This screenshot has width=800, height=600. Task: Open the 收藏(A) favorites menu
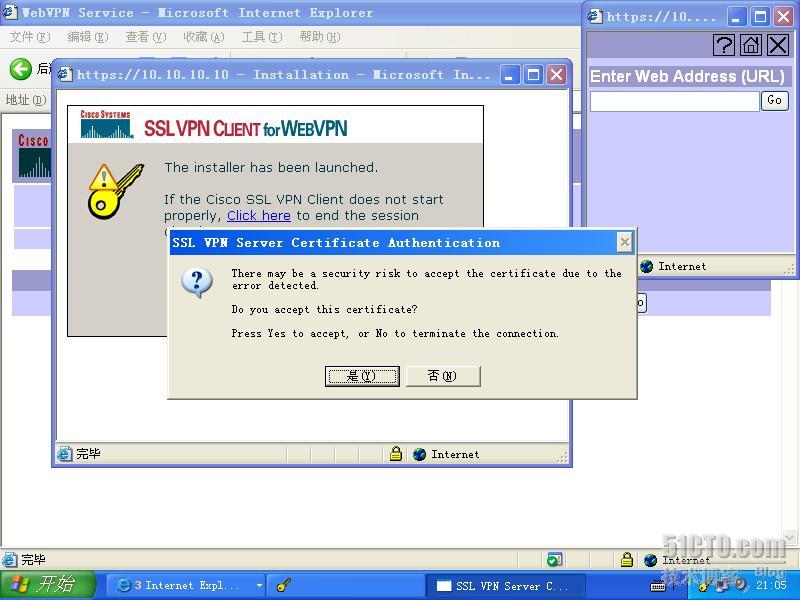coord(204,37)
